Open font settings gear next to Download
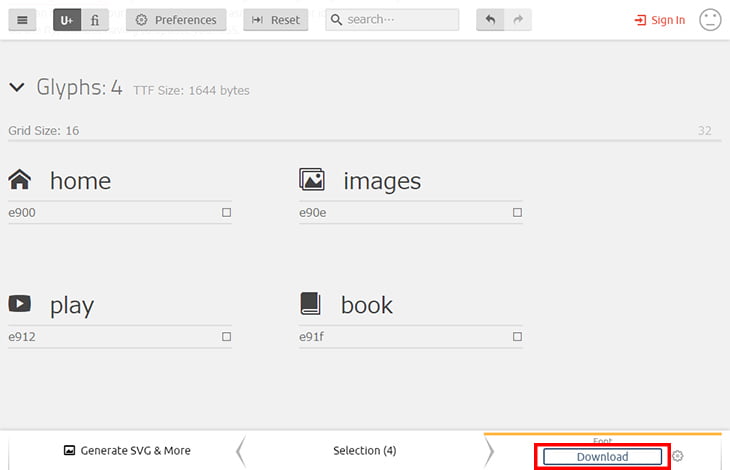Viewport: 730px width, 470px height. (x=678, y=456)
